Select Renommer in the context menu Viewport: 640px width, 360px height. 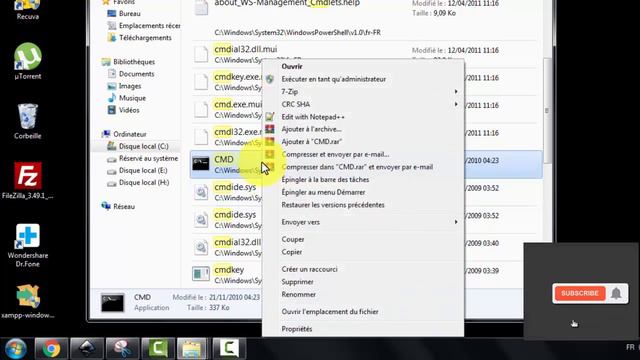298,295
